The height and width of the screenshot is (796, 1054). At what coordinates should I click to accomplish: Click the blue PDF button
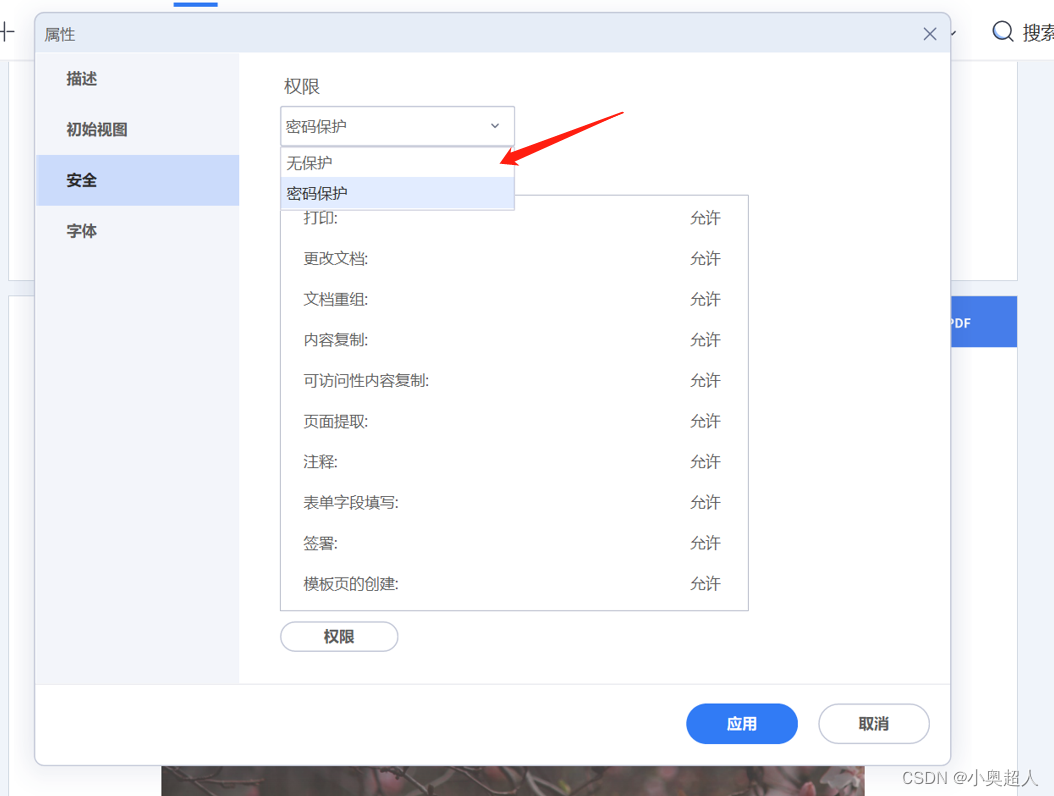[983, 322]
